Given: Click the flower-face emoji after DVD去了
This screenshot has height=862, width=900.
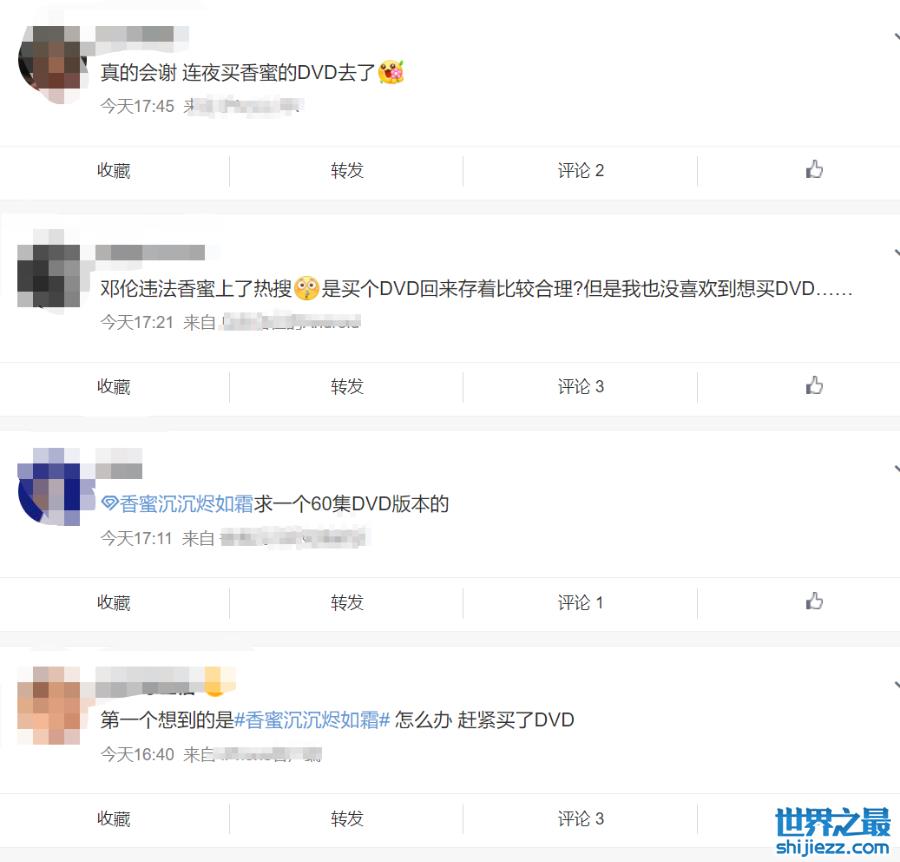Looking at the screenshot, I should (x=391, y=72).
